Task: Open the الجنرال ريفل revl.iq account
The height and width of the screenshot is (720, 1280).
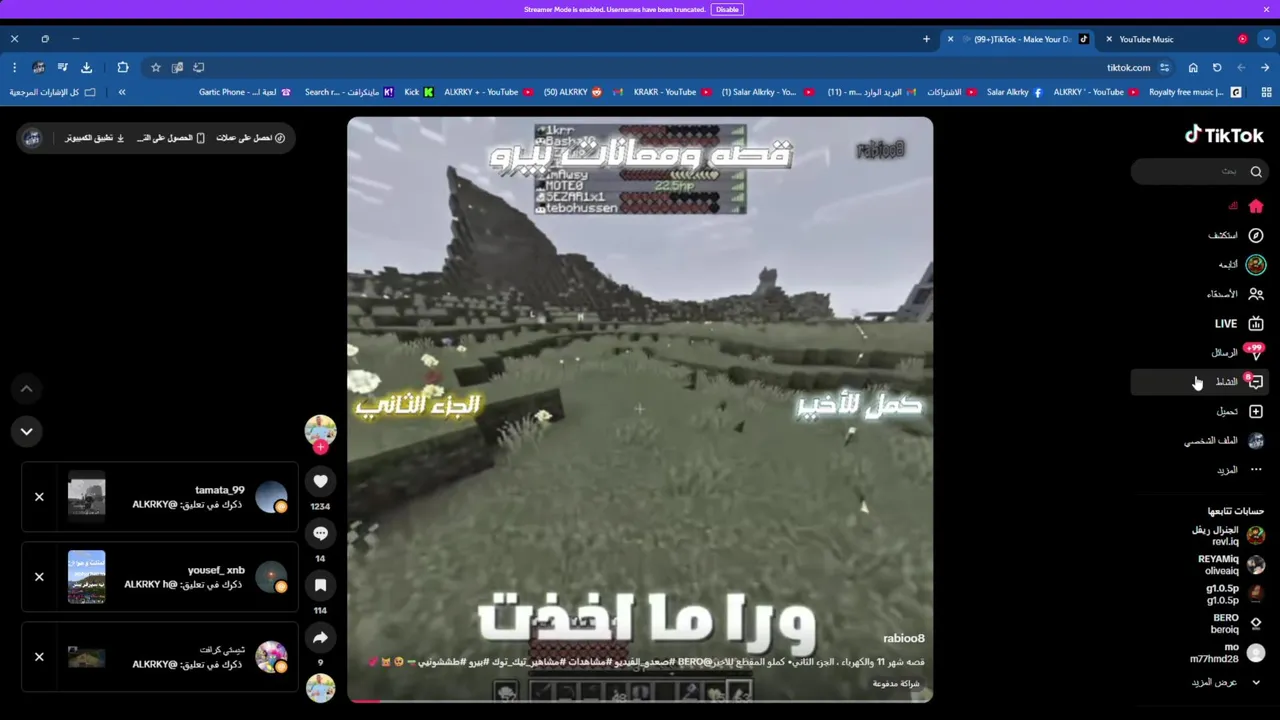Action: point(1227,536)
